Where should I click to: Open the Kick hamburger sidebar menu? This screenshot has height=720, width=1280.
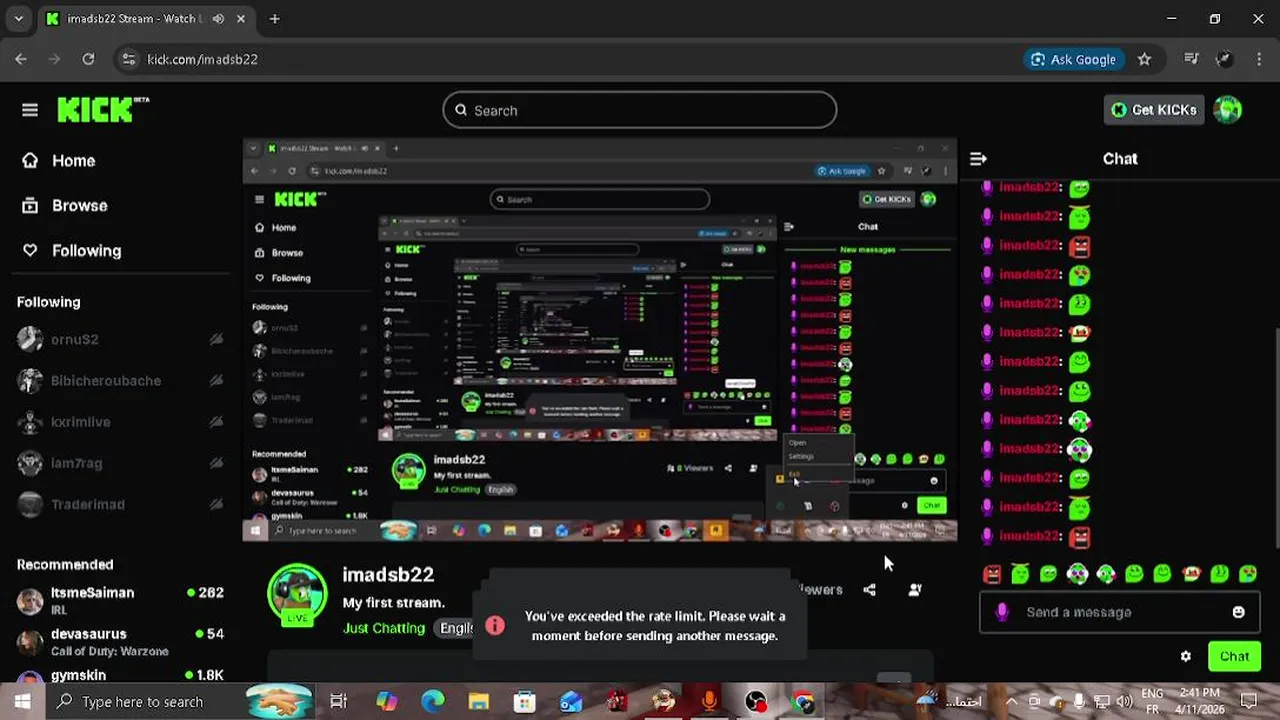tap(29, 110)
